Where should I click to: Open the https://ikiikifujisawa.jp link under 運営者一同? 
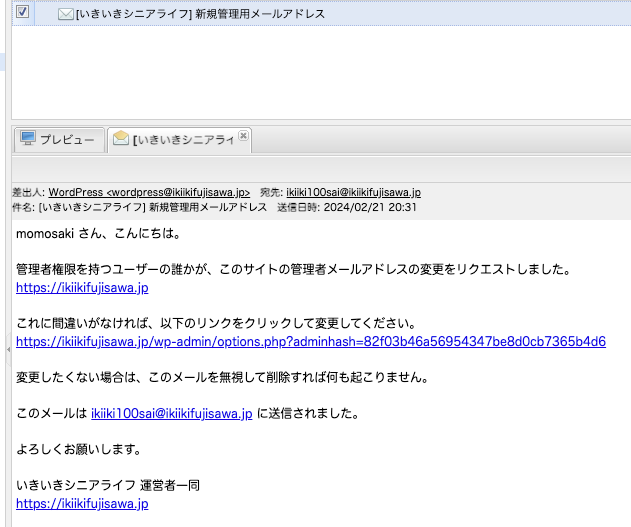coord(82,504)
